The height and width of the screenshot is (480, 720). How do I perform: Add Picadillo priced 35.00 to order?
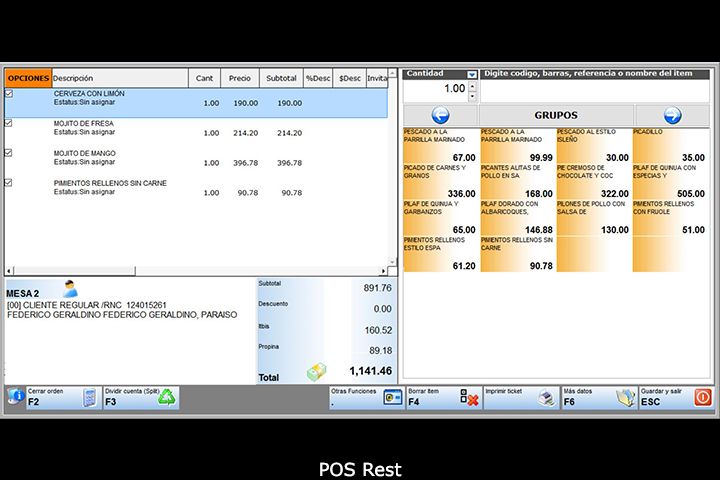(670, 145)
